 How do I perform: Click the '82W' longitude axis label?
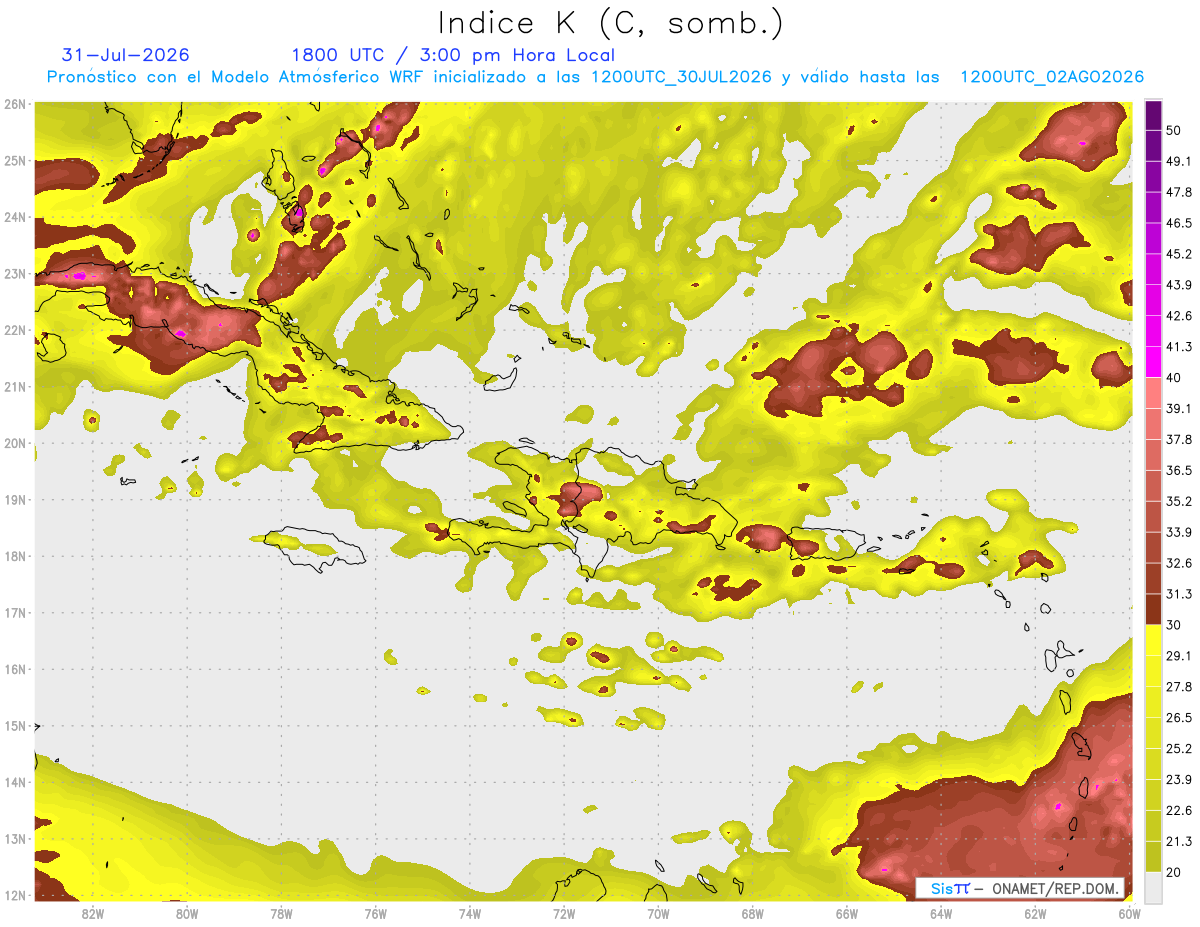click(x=92, y=913)
